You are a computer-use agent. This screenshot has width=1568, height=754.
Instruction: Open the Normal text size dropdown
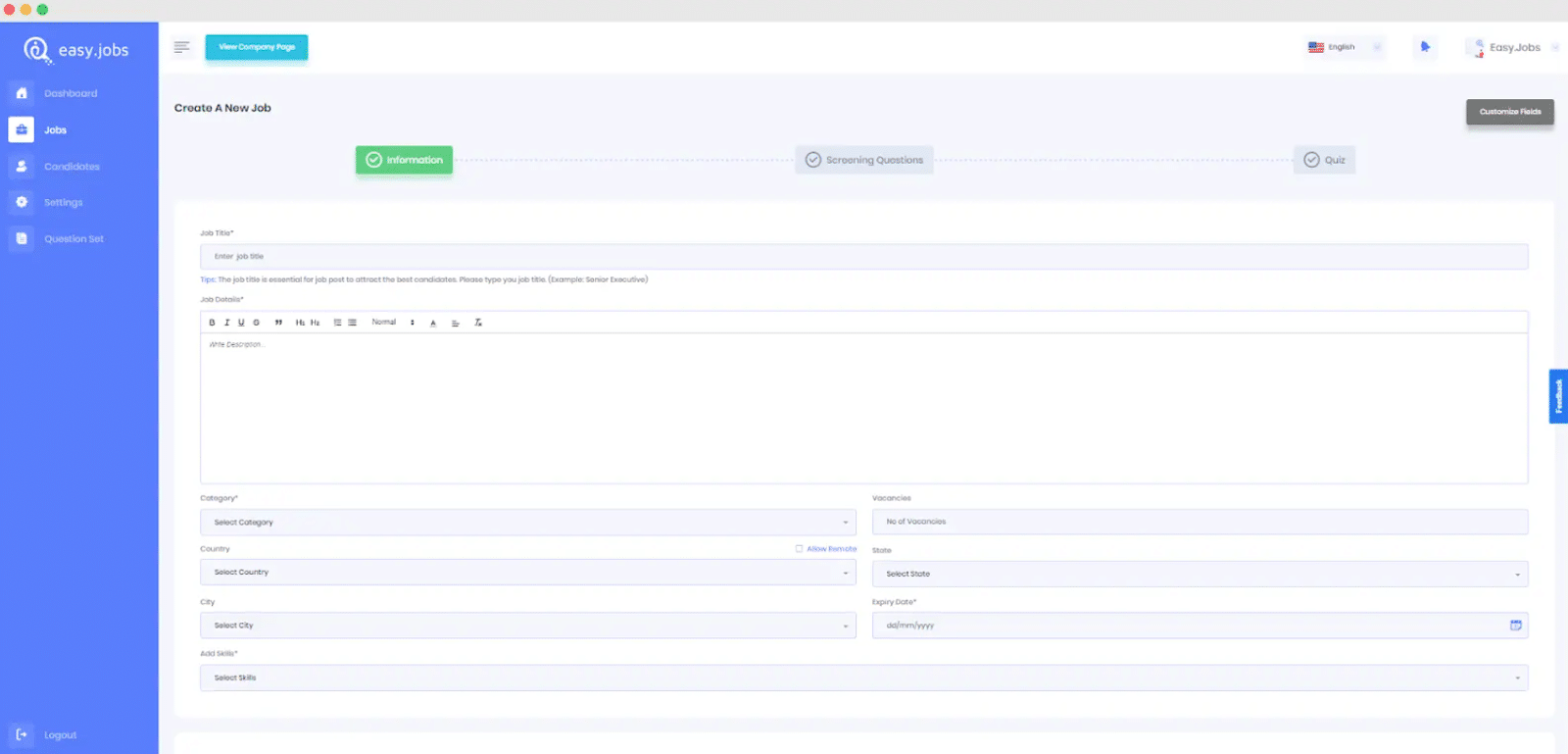tap(393, 323)
